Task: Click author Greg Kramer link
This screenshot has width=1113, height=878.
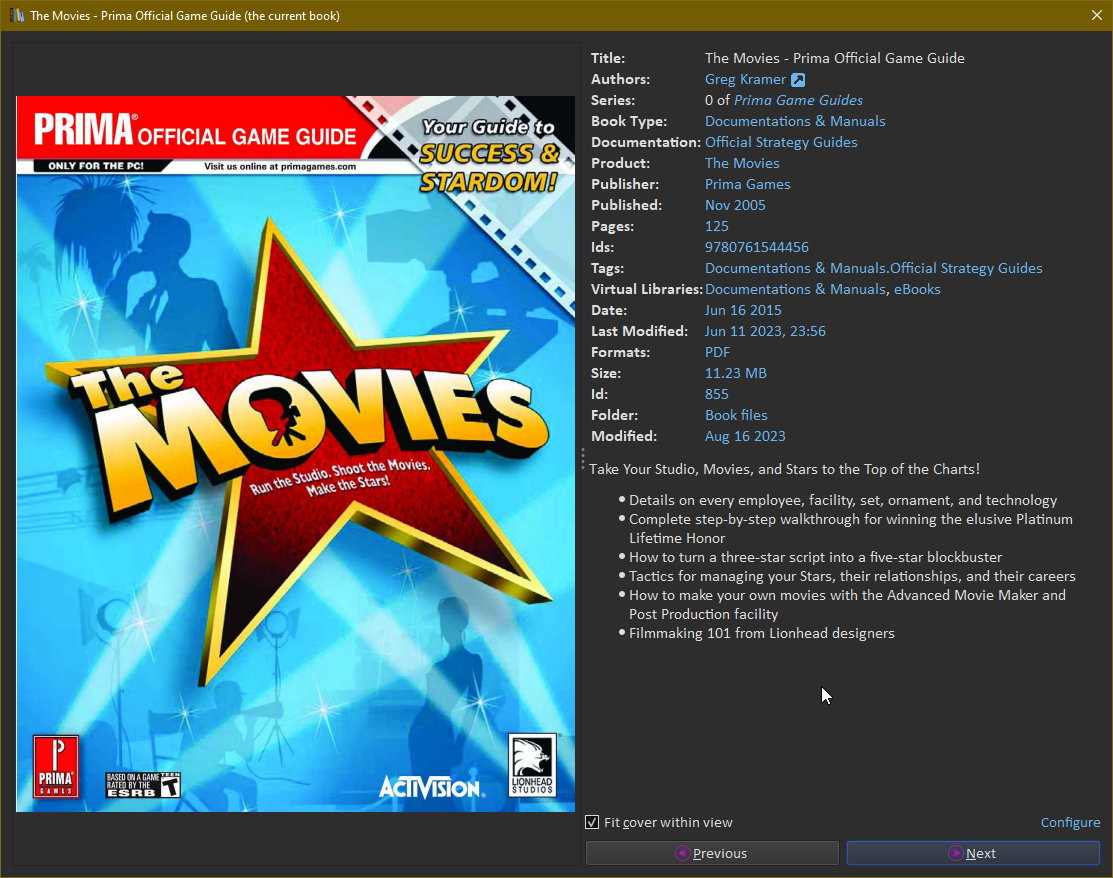Action: click(x=745, y=79)
